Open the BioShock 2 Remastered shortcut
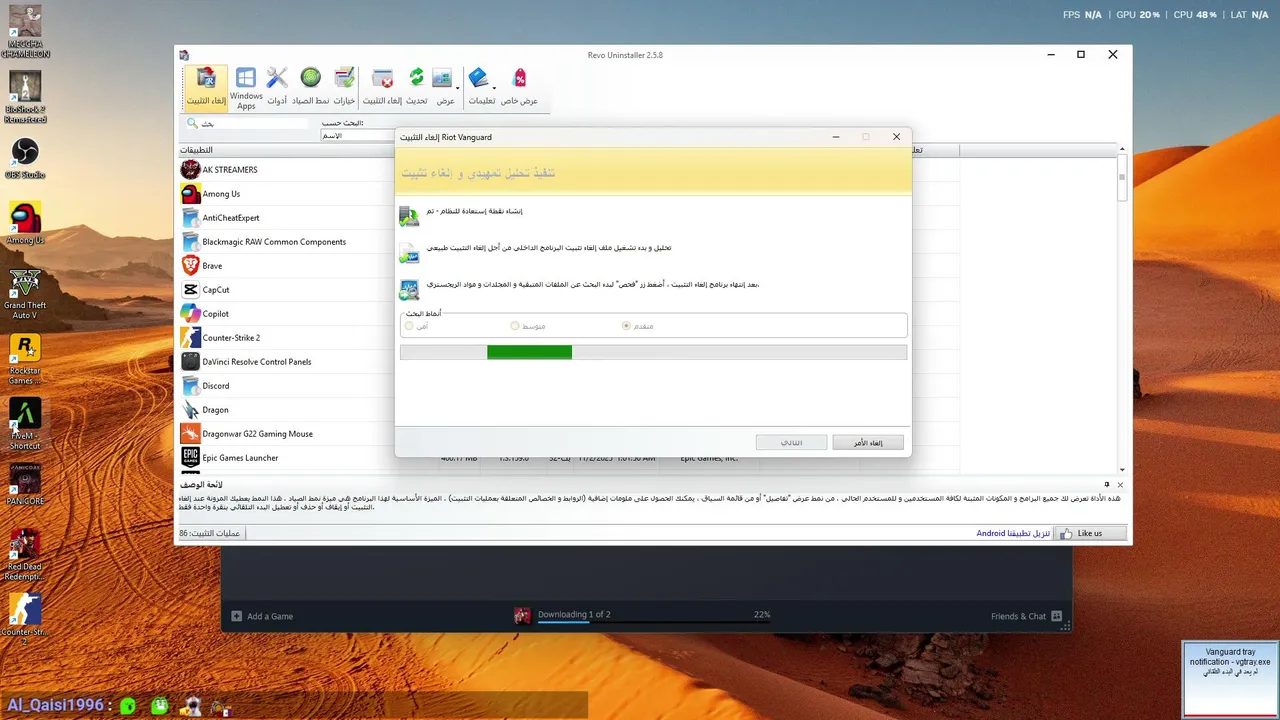The height and width of the screenshot is (720, 1280). click(25, 97)
